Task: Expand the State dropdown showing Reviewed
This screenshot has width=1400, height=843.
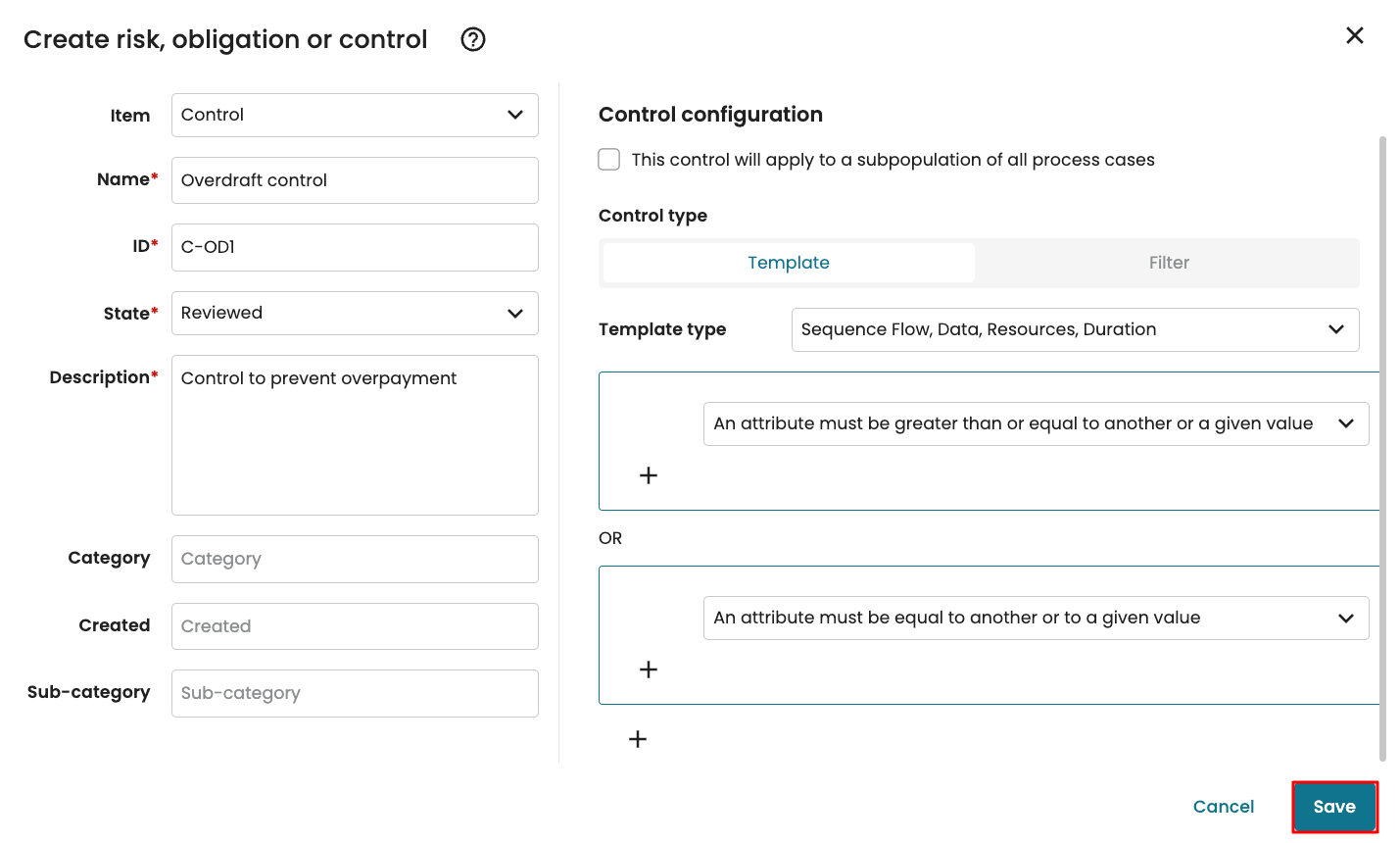Action: click(x=355, y=313)
